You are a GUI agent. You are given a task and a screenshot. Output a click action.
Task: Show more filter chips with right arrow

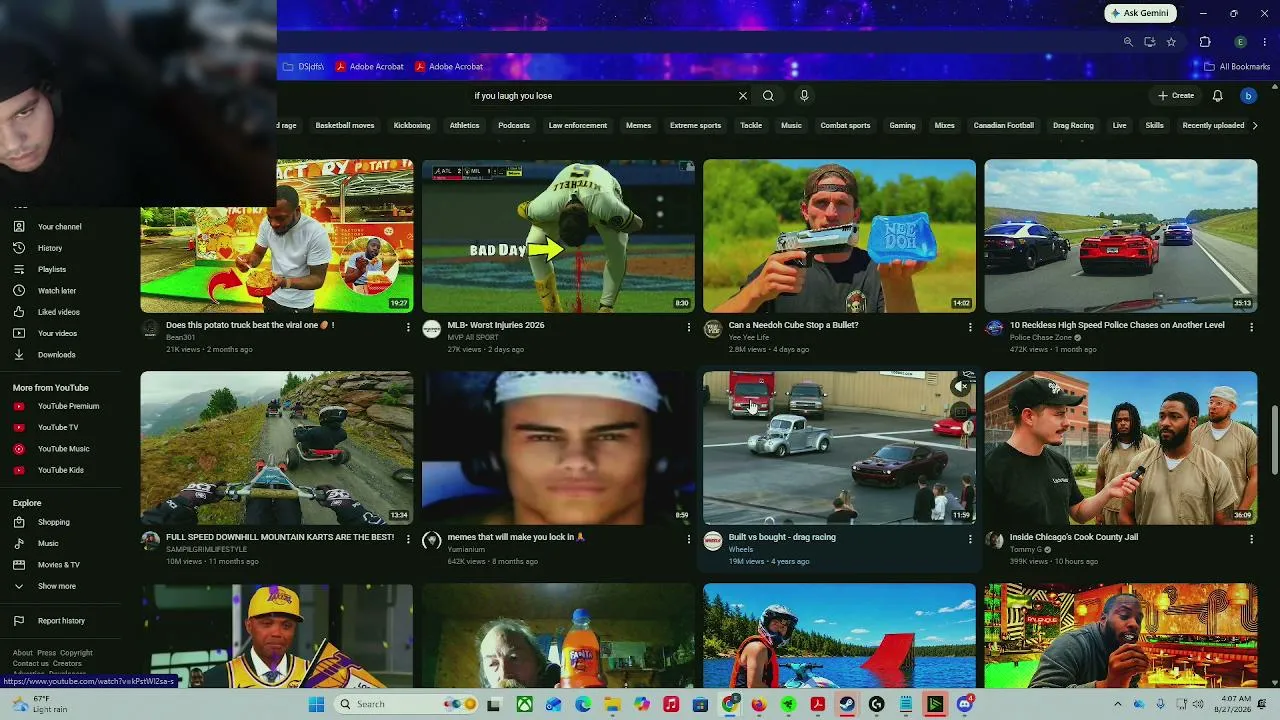pyautogui.click(x=1255, y=126)
